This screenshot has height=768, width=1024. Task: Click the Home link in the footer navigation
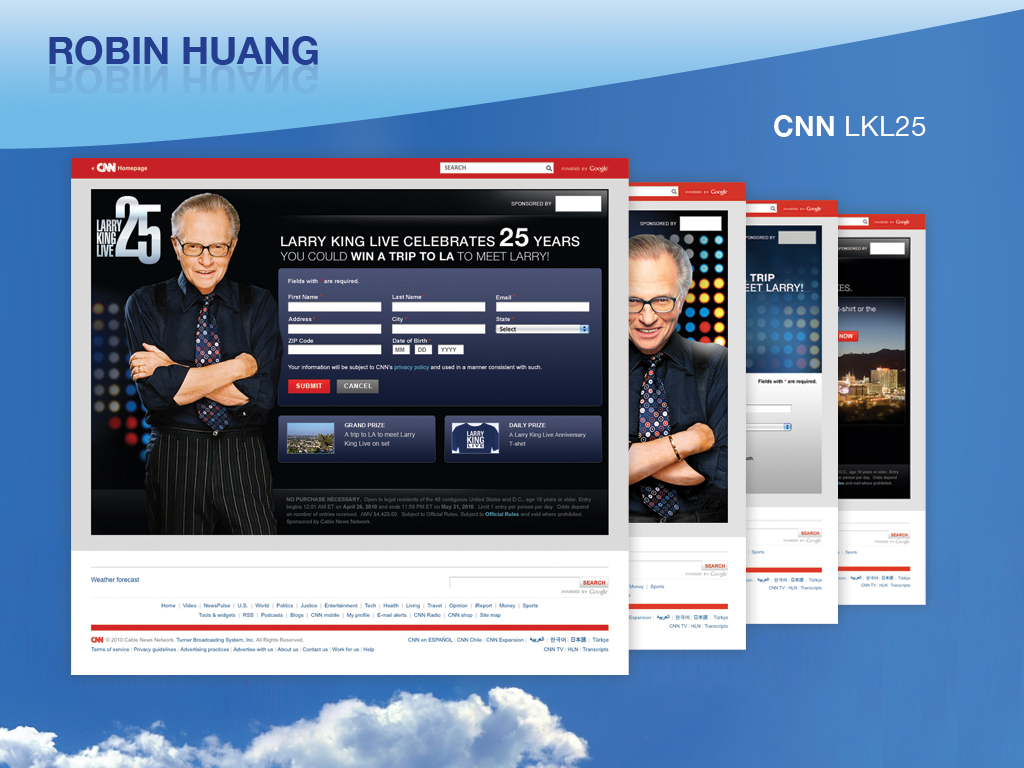pyautogui.click(x=168, y=605)
